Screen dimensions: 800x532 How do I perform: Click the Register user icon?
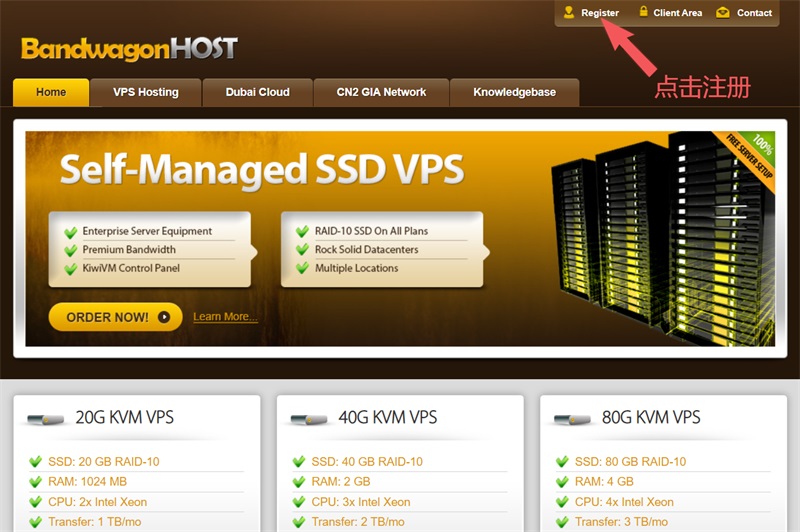(568, 12)
